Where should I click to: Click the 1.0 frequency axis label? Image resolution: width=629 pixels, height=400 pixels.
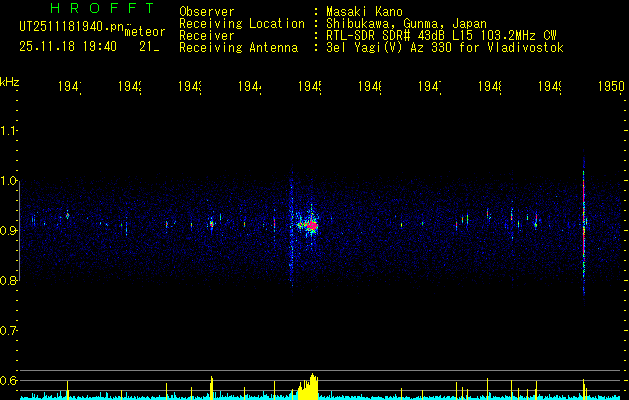pos(9,181)
